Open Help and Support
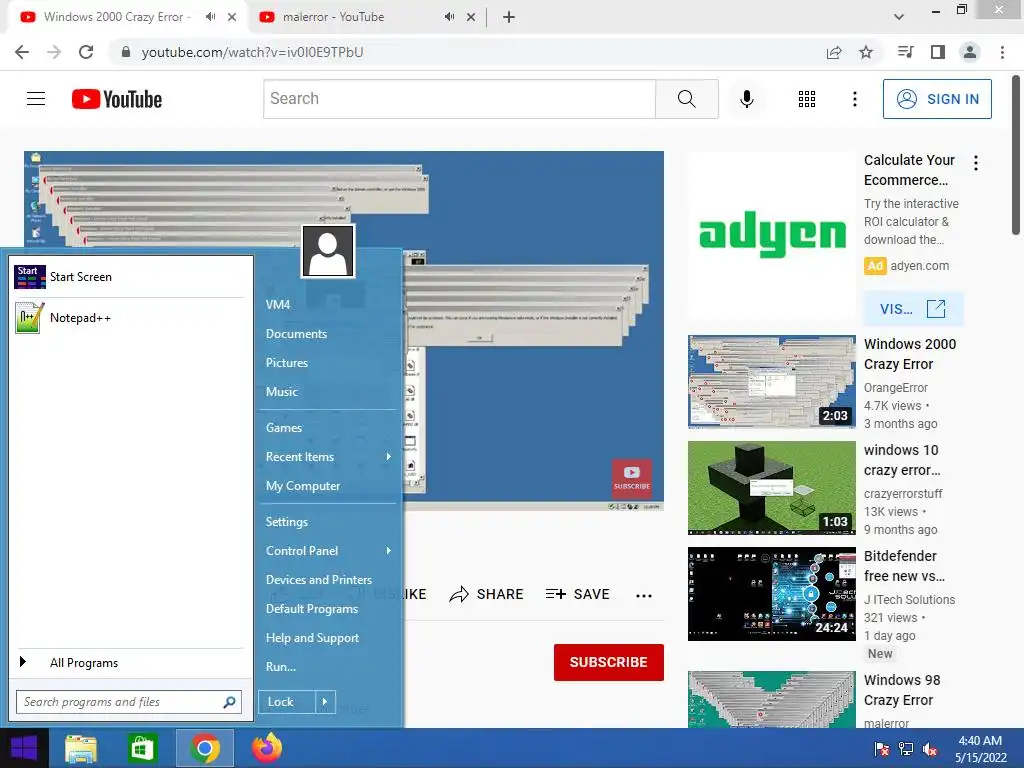 [312, 638]
